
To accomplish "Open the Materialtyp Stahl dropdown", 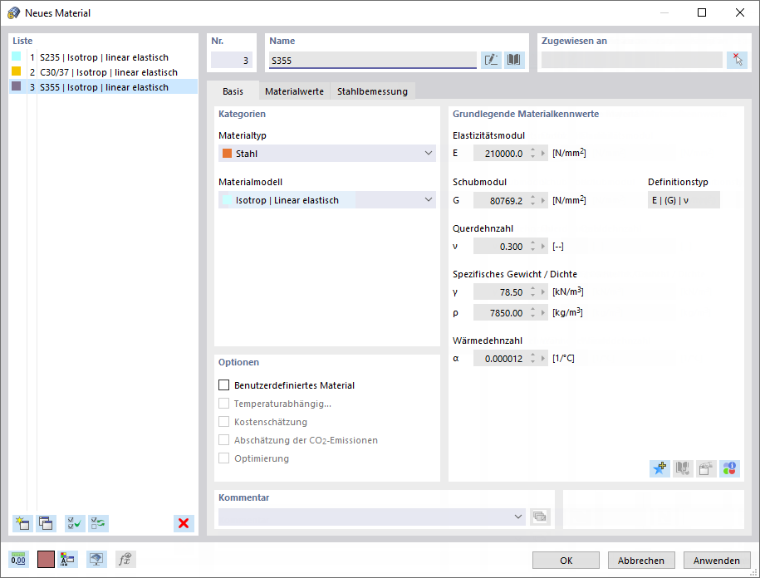I will (x=327, y=154).
